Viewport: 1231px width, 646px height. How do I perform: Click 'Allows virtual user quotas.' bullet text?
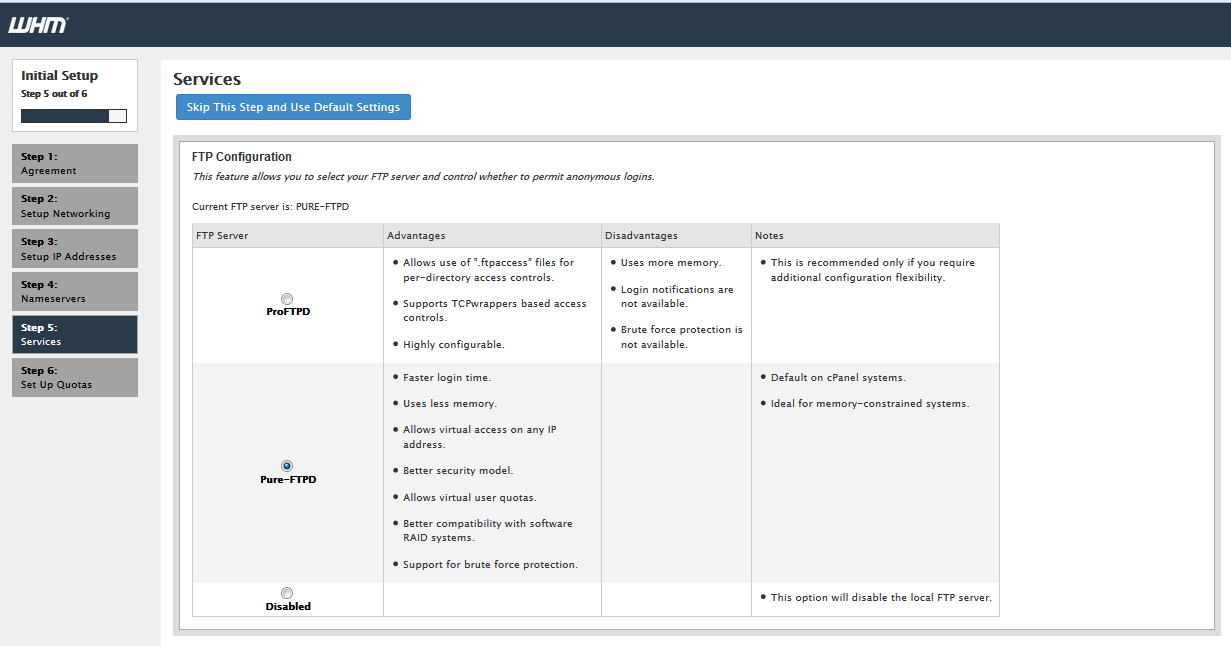tap(470, 497)
